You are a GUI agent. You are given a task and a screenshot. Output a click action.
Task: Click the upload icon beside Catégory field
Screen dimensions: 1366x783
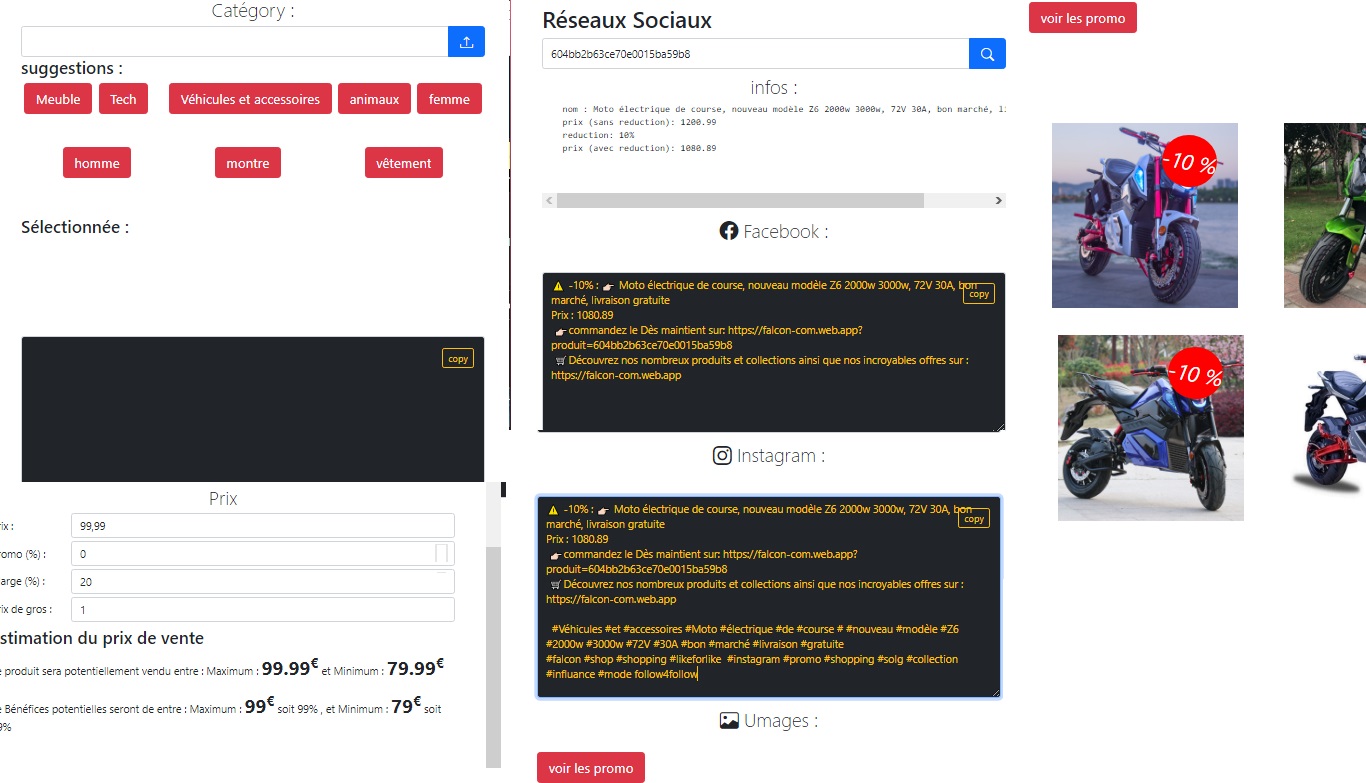pos(466,42)
